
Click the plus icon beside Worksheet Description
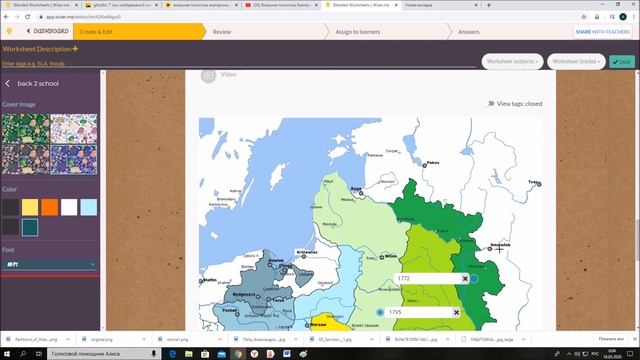(x=75, y=49)
